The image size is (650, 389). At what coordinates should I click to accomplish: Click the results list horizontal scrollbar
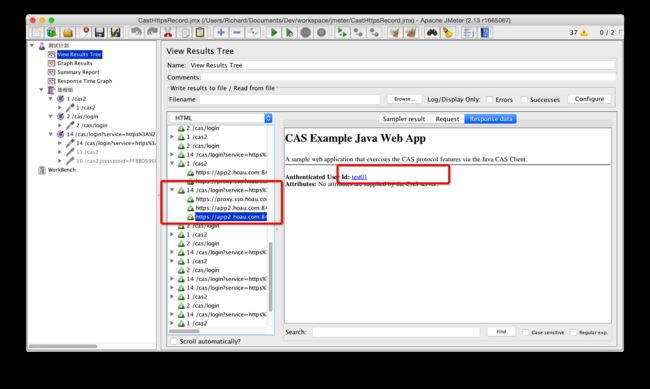point(184,331)
